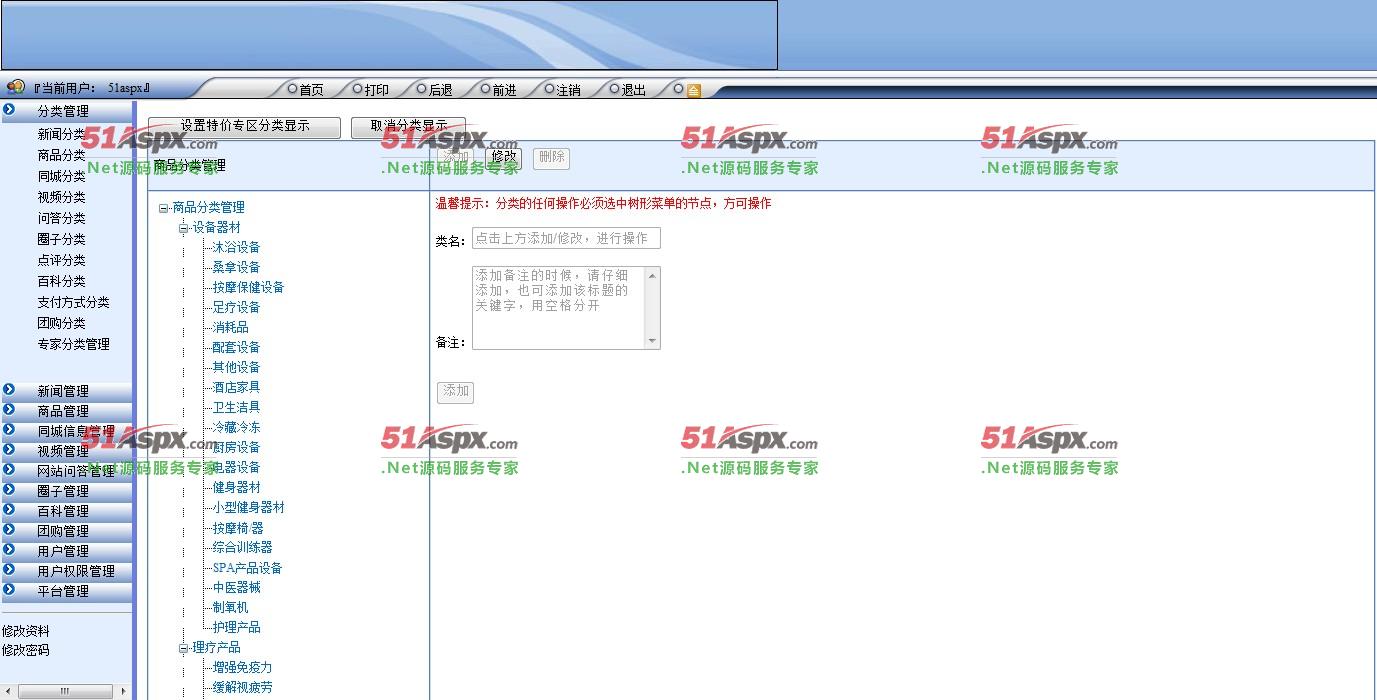Click the sidebar horizontal scrollbar thumb

(65, 691)
